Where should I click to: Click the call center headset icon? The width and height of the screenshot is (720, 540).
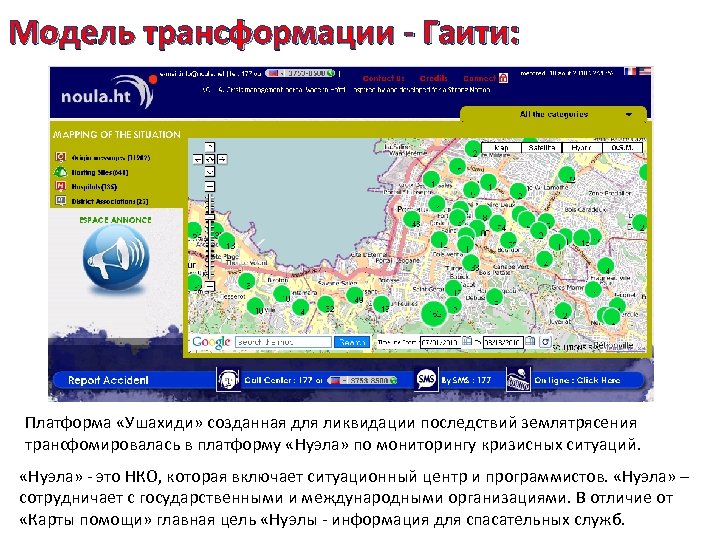coord(228,380)
